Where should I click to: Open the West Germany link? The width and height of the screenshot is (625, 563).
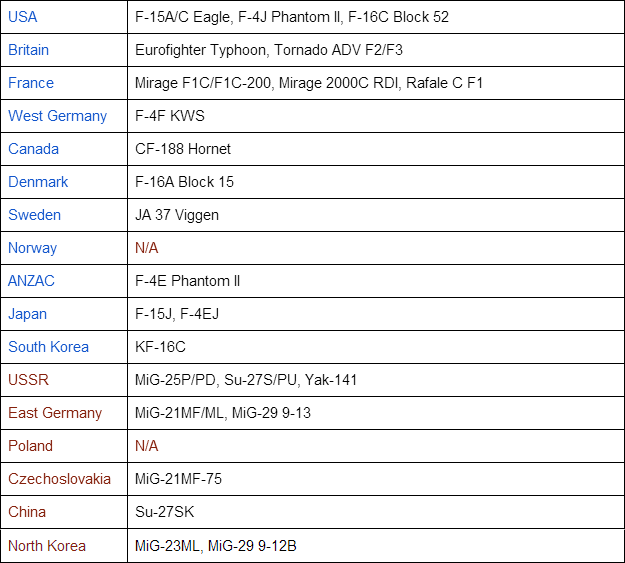click(57, 116)
